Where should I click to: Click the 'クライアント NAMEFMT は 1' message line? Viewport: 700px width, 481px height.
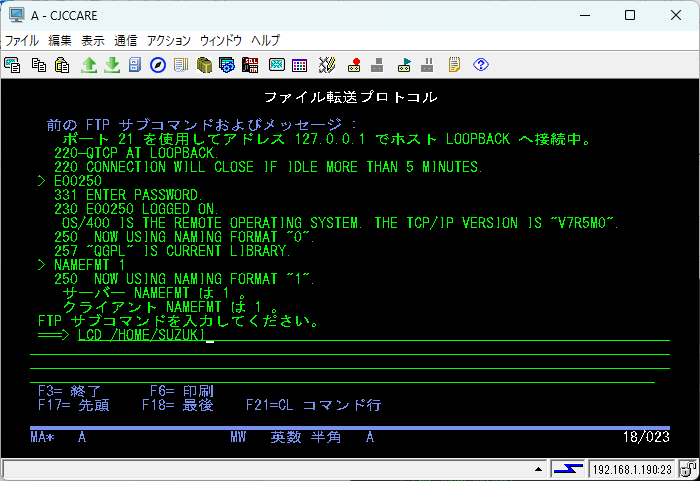170,307
